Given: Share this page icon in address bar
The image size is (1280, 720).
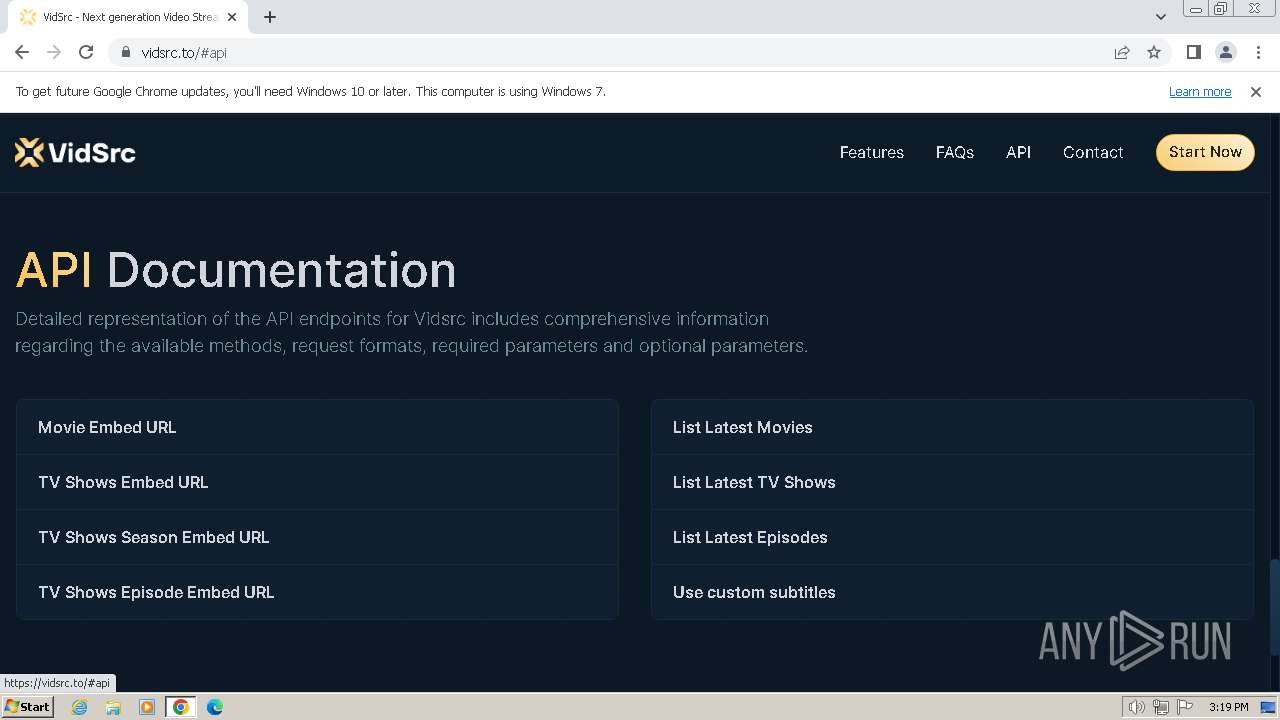Looking at the screenshot, I should (x=1122, y=52).
